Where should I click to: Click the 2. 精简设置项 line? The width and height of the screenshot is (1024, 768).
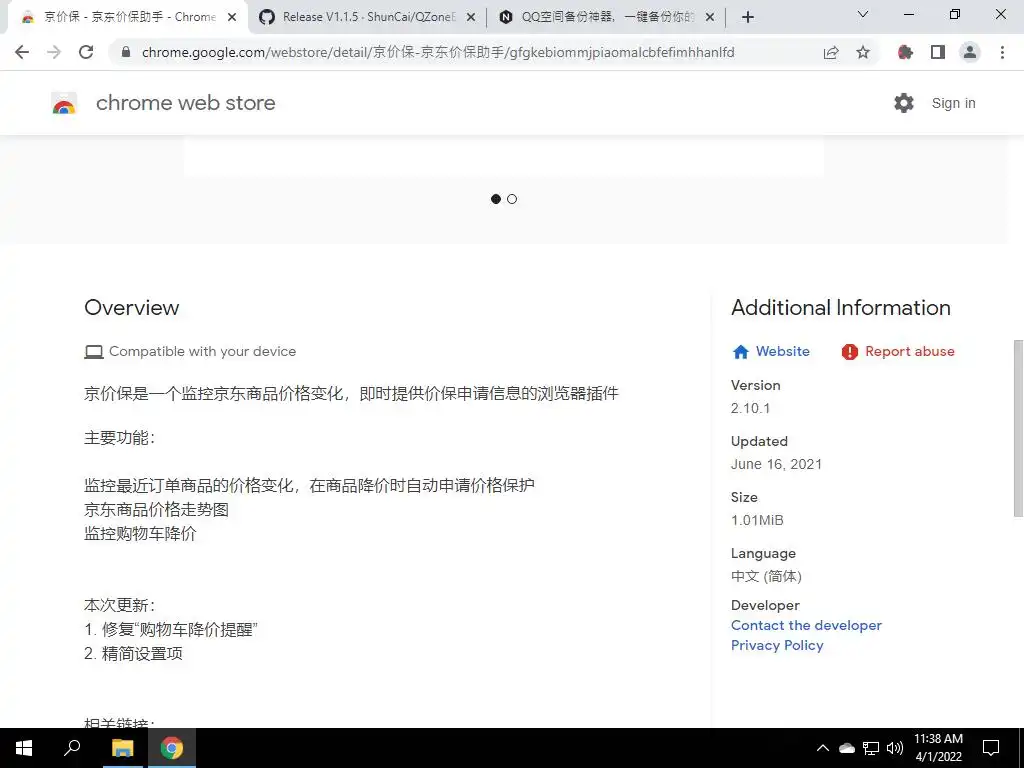(133, 654)
